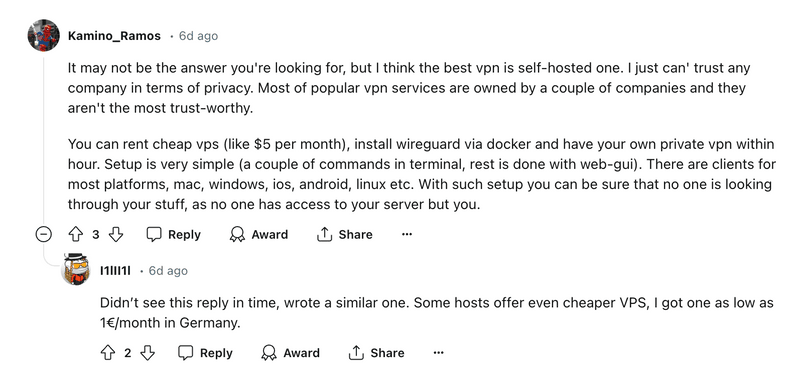Click the 6d ago timestamp on I1III1I's reply
800x381 pixels.
pos(168,271)
